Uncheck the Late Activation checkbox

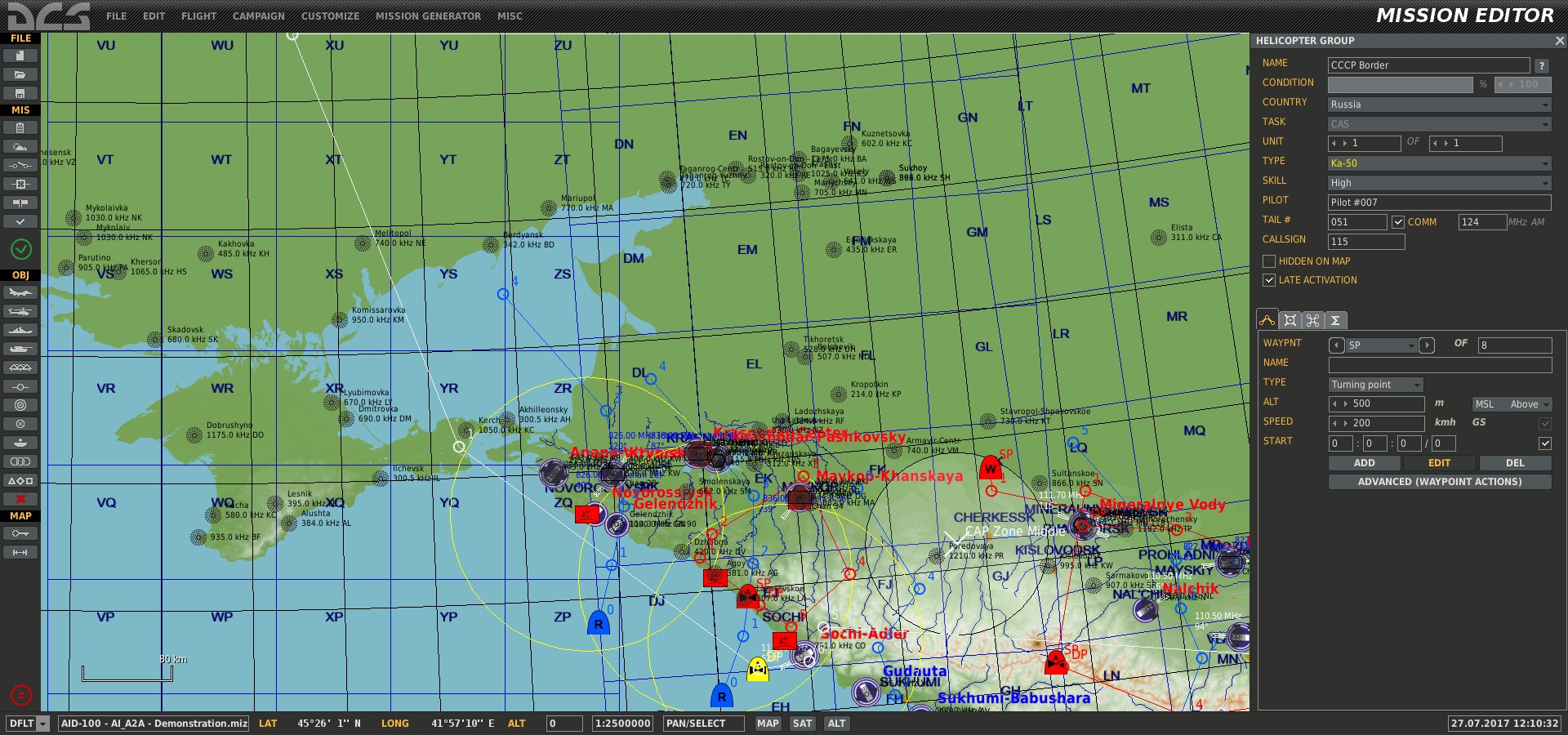pyautogui.click(x=1269, y=280)
